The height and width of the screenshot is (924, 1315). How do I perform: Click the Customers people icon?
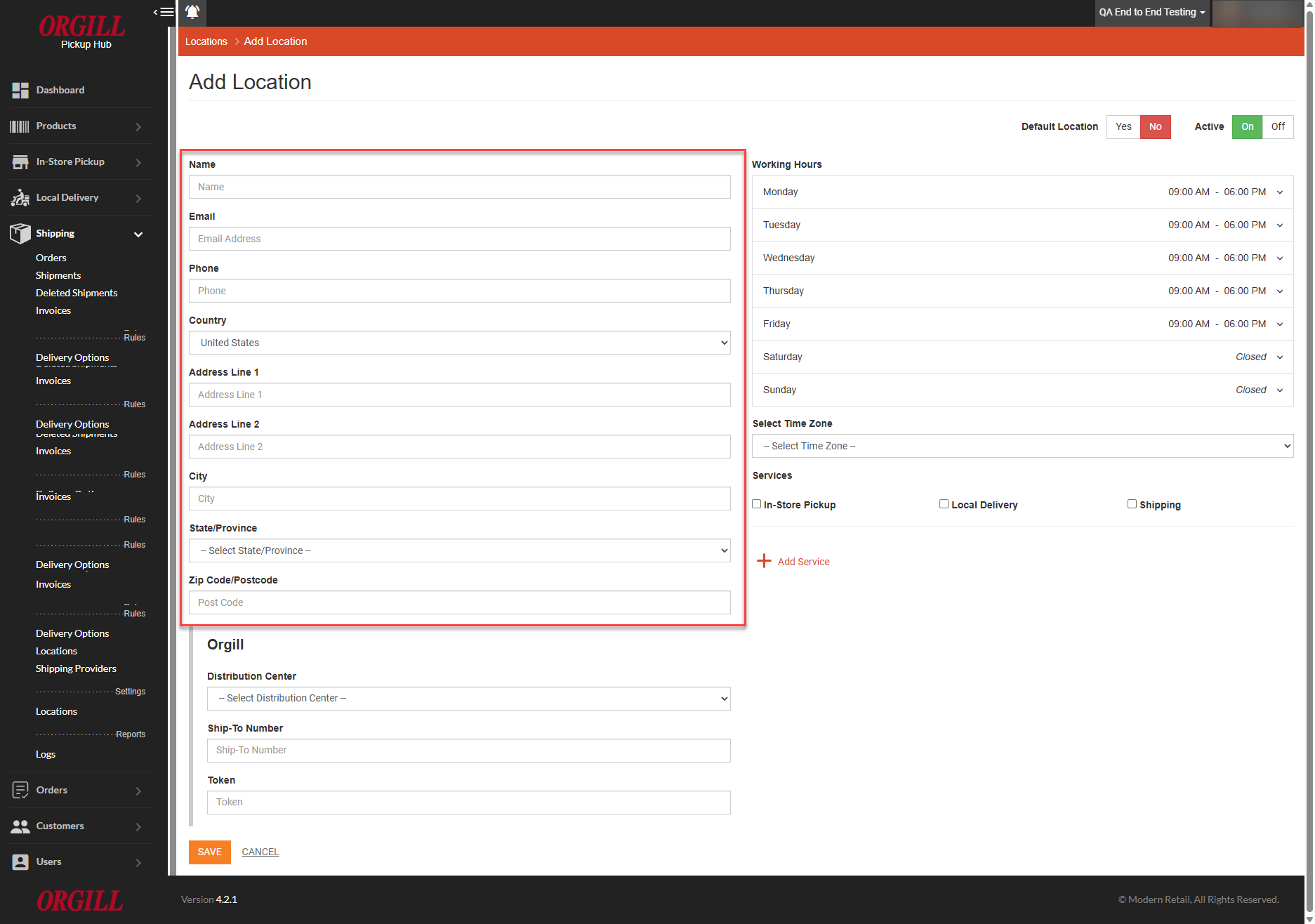click(x=20, y=826)
